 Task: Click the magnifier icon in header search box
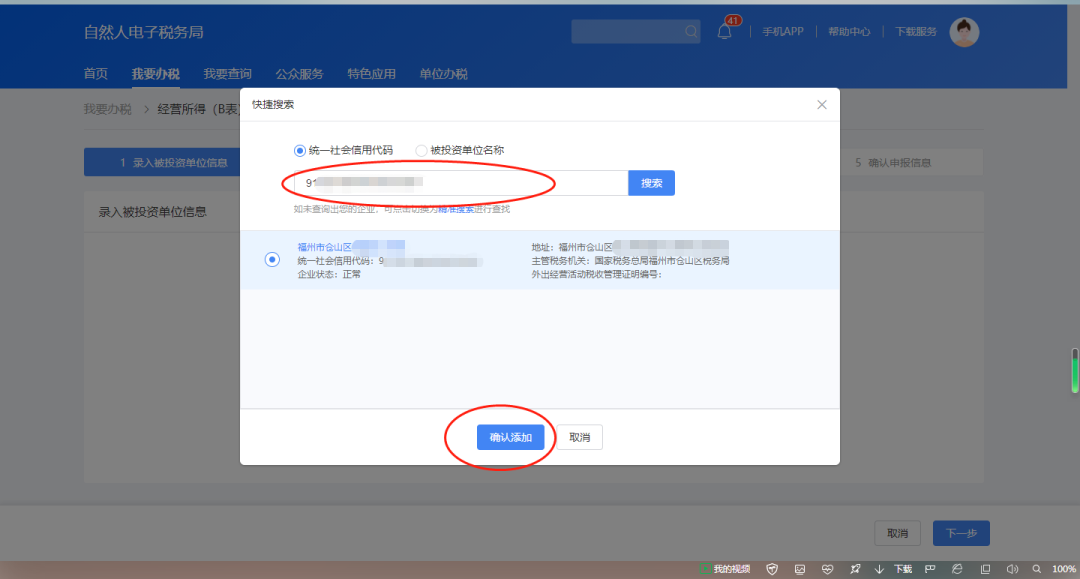point(691,32)
